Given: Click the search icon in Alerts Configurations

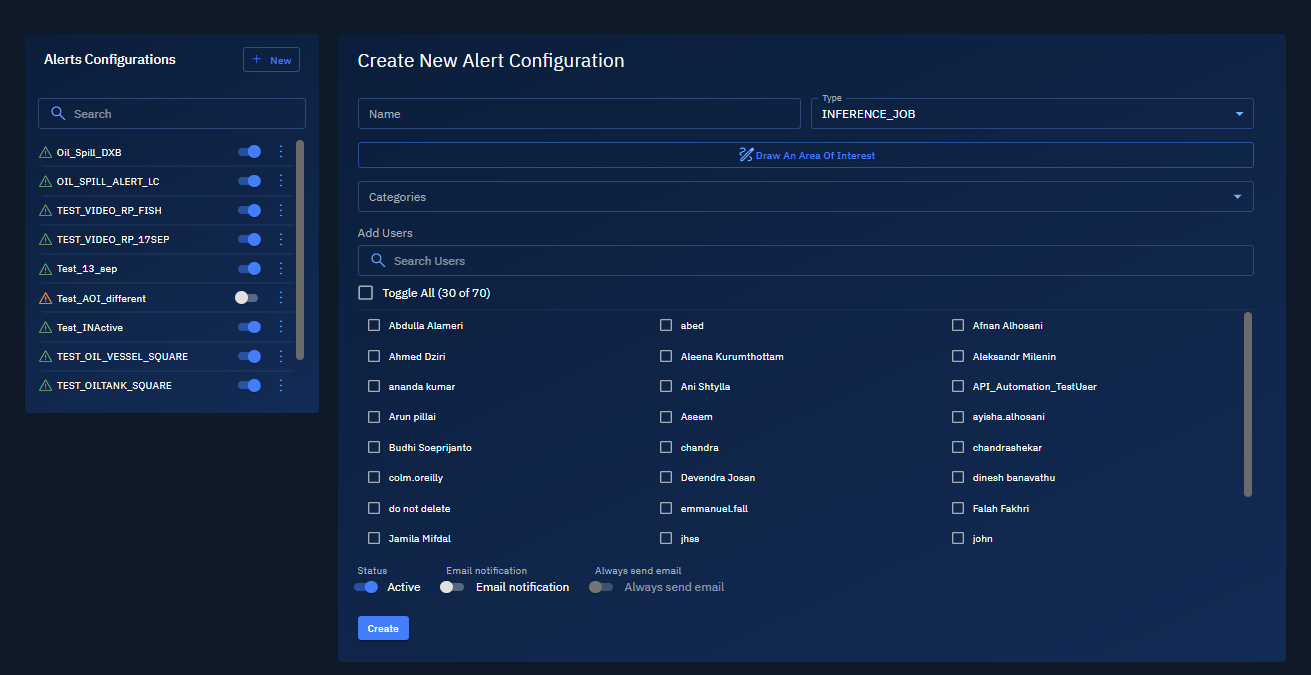Looking at the screenshot, I should coord(58,114).
